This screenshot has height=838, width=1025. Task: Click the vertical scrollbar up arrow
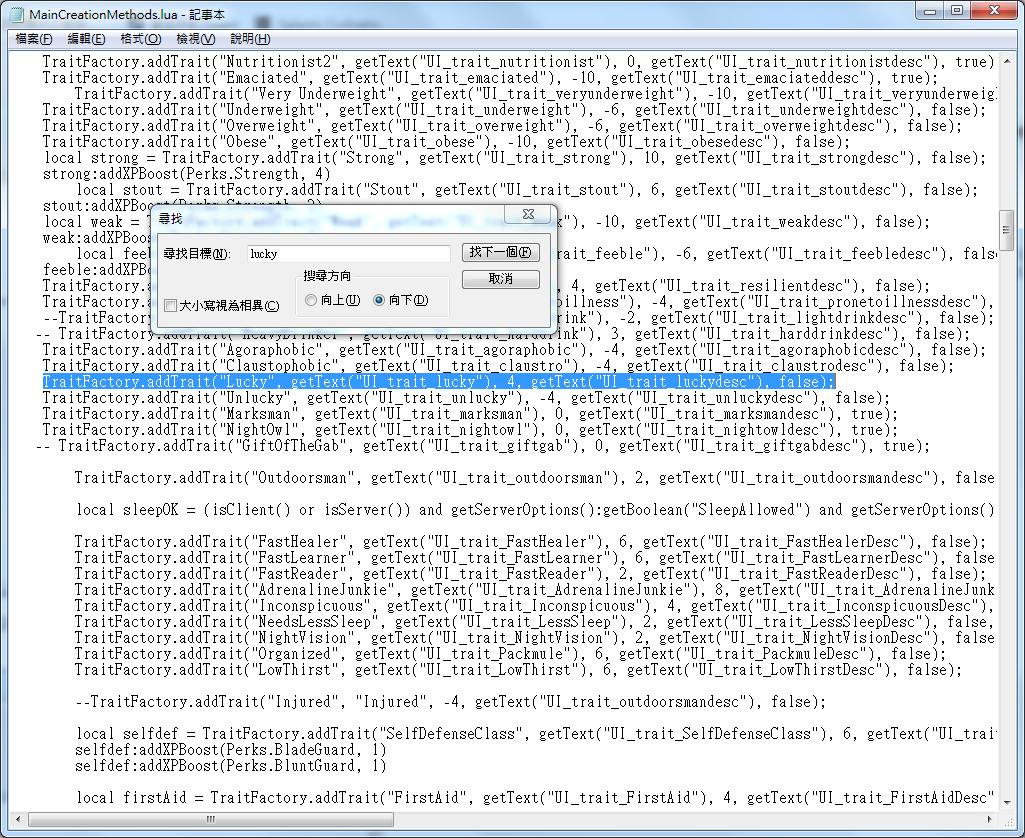tap(1006, 61)
